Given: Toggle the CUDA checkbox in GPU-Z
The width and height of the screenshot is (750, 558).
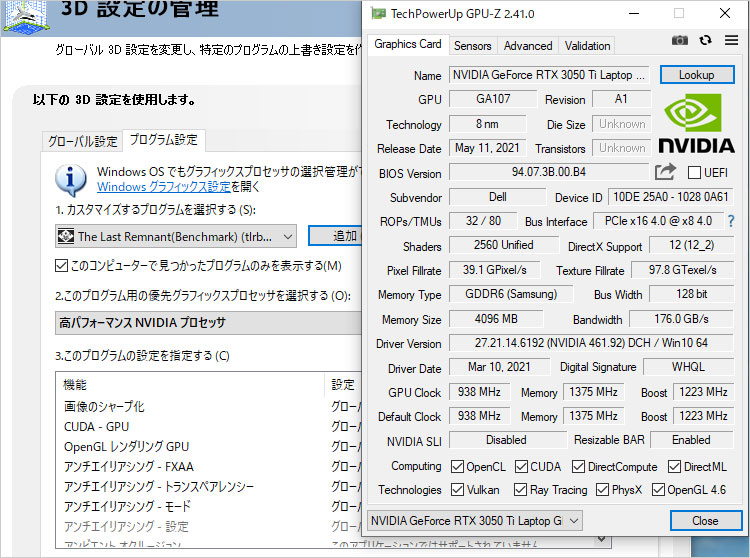Looking at the screenshot, I should (x=521, y=466).
